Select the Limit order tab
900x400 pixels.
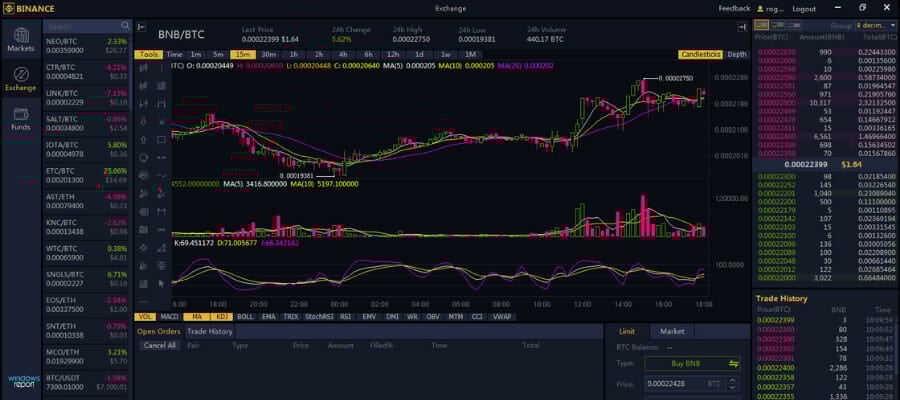627,331
